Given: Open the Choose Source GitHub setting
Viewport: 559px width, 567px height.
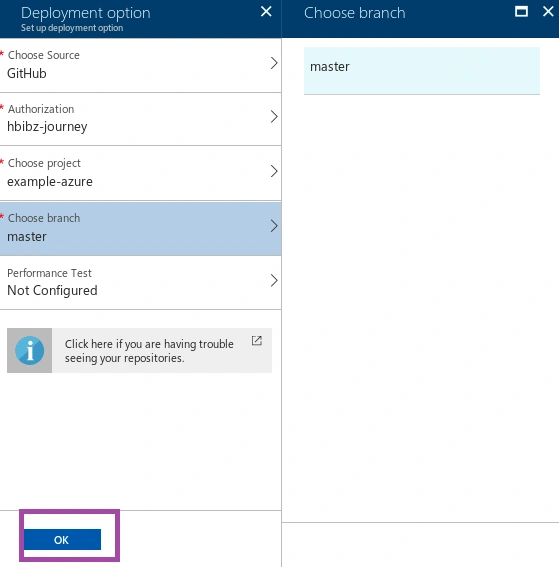Looking at the screenshot, I should [x=140, y=65].
